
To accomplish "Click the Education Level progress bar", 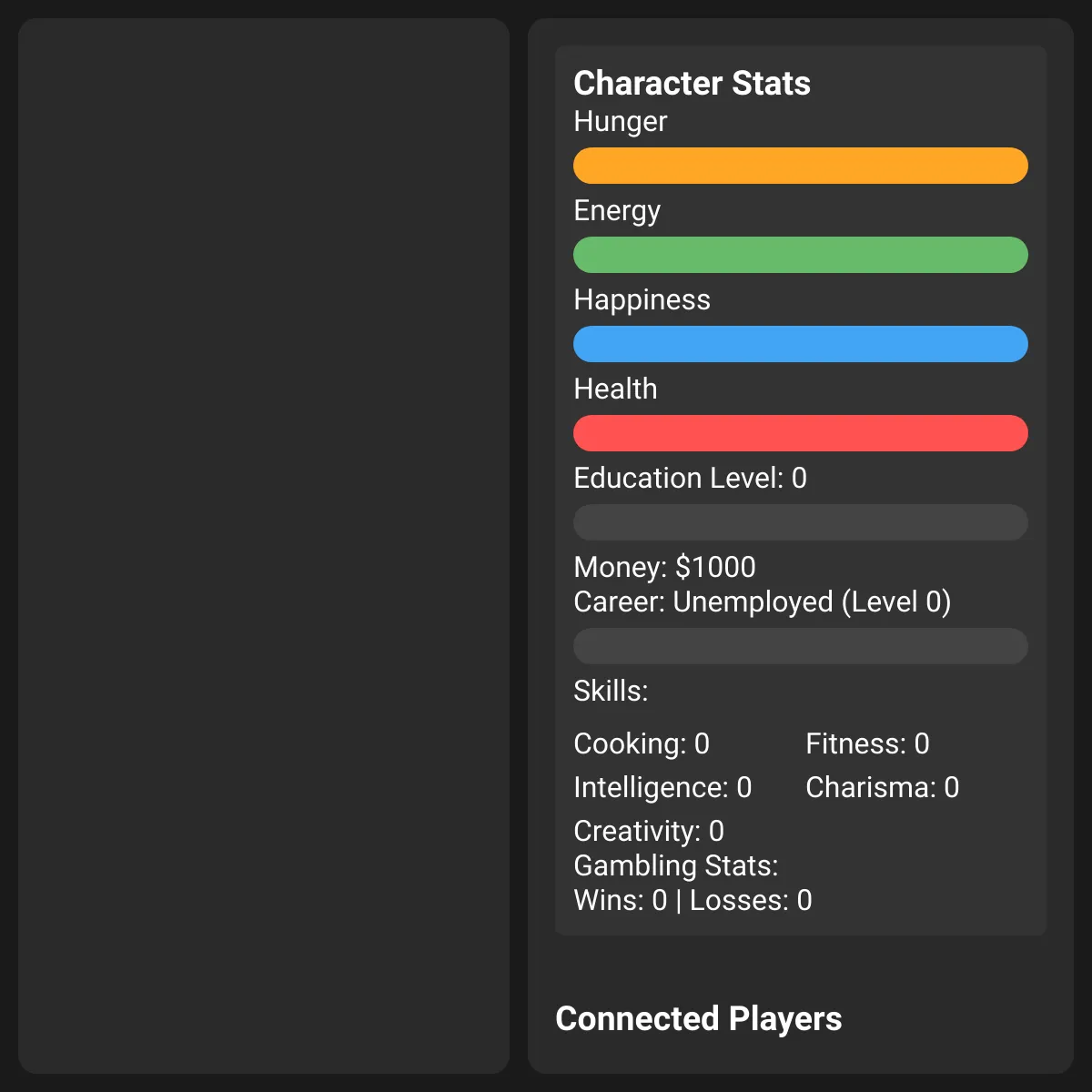I will click(801, 522).
